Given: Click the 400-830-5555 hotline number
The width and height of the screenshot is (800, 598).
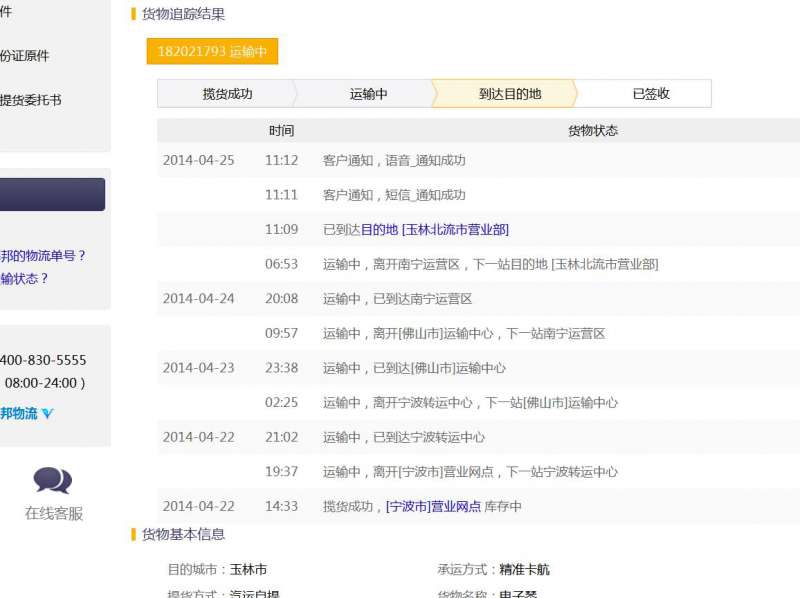Looking at the screenshot, I should point(43,360).
